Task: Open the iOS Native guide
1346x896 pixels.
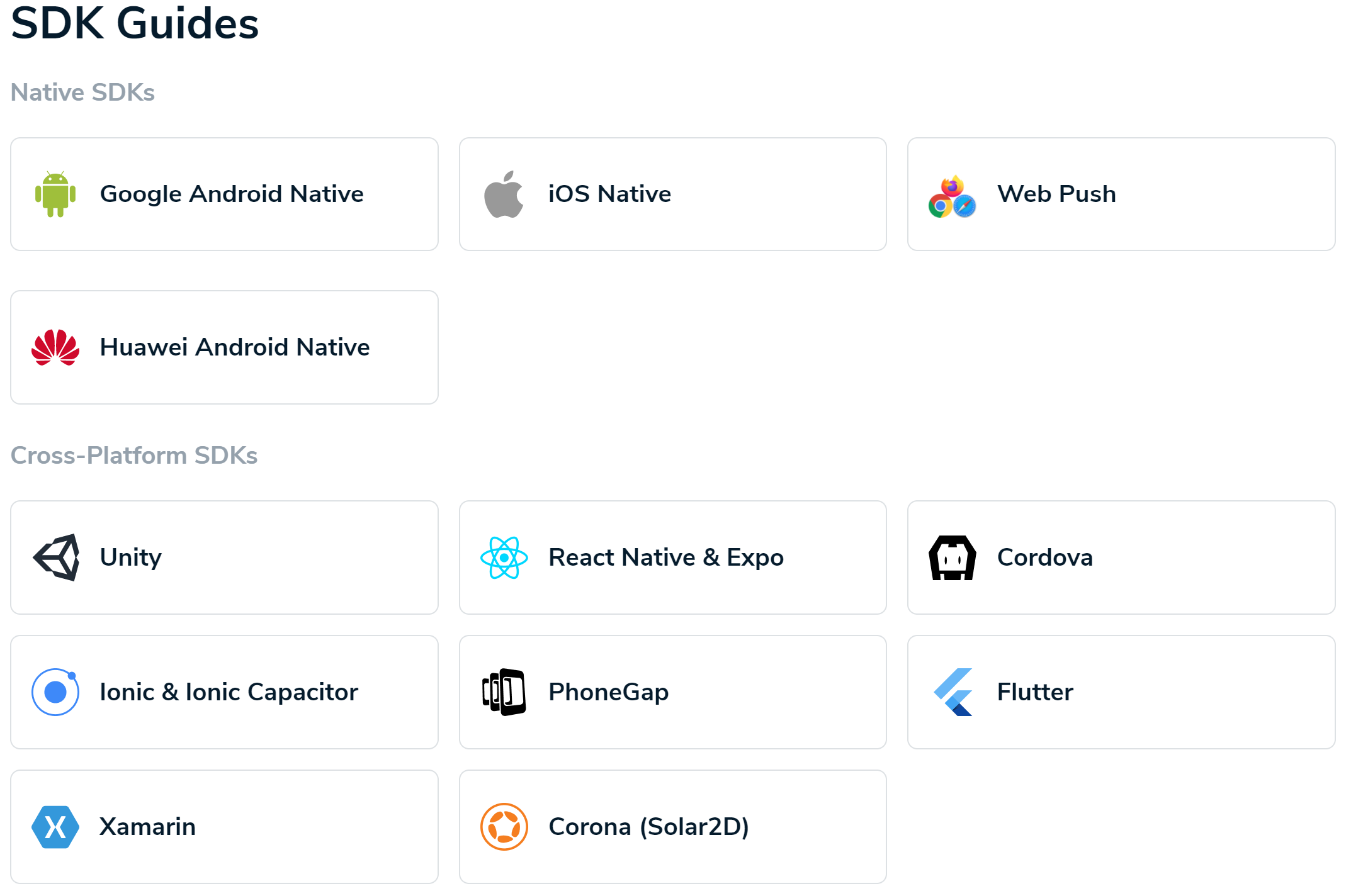Action: (673, 194)
